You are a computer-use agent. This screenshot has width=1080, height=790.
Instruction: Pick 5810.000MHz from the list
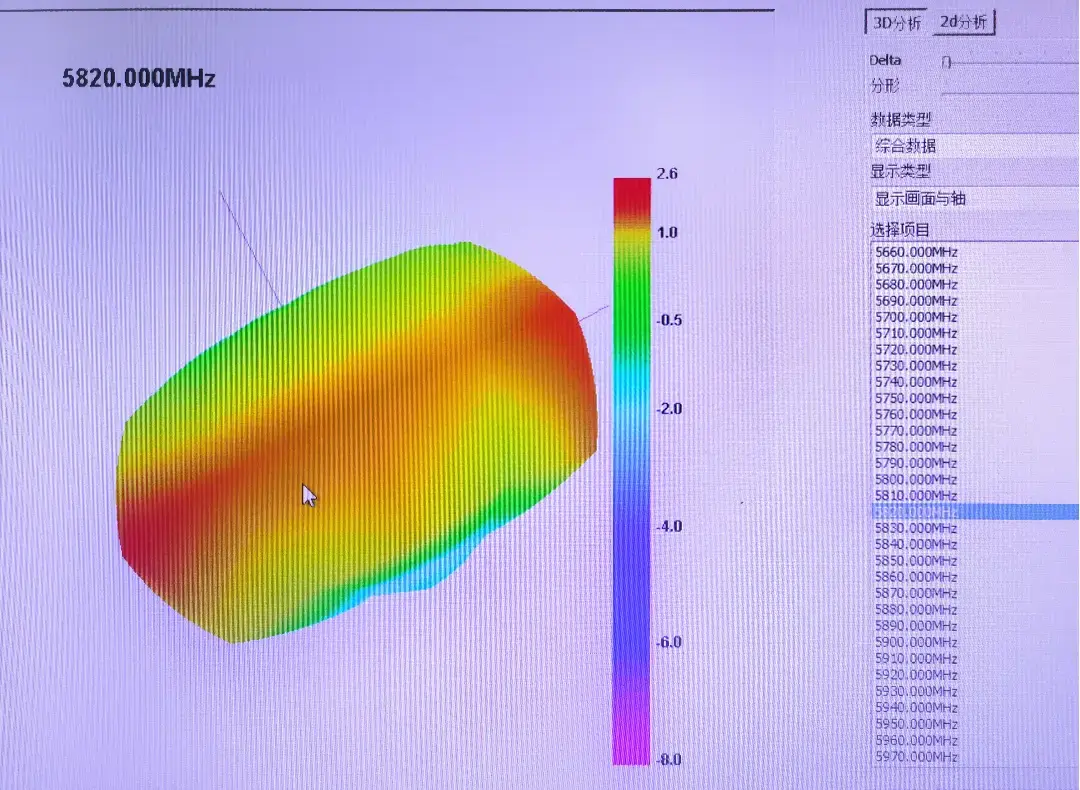point(916,496)
